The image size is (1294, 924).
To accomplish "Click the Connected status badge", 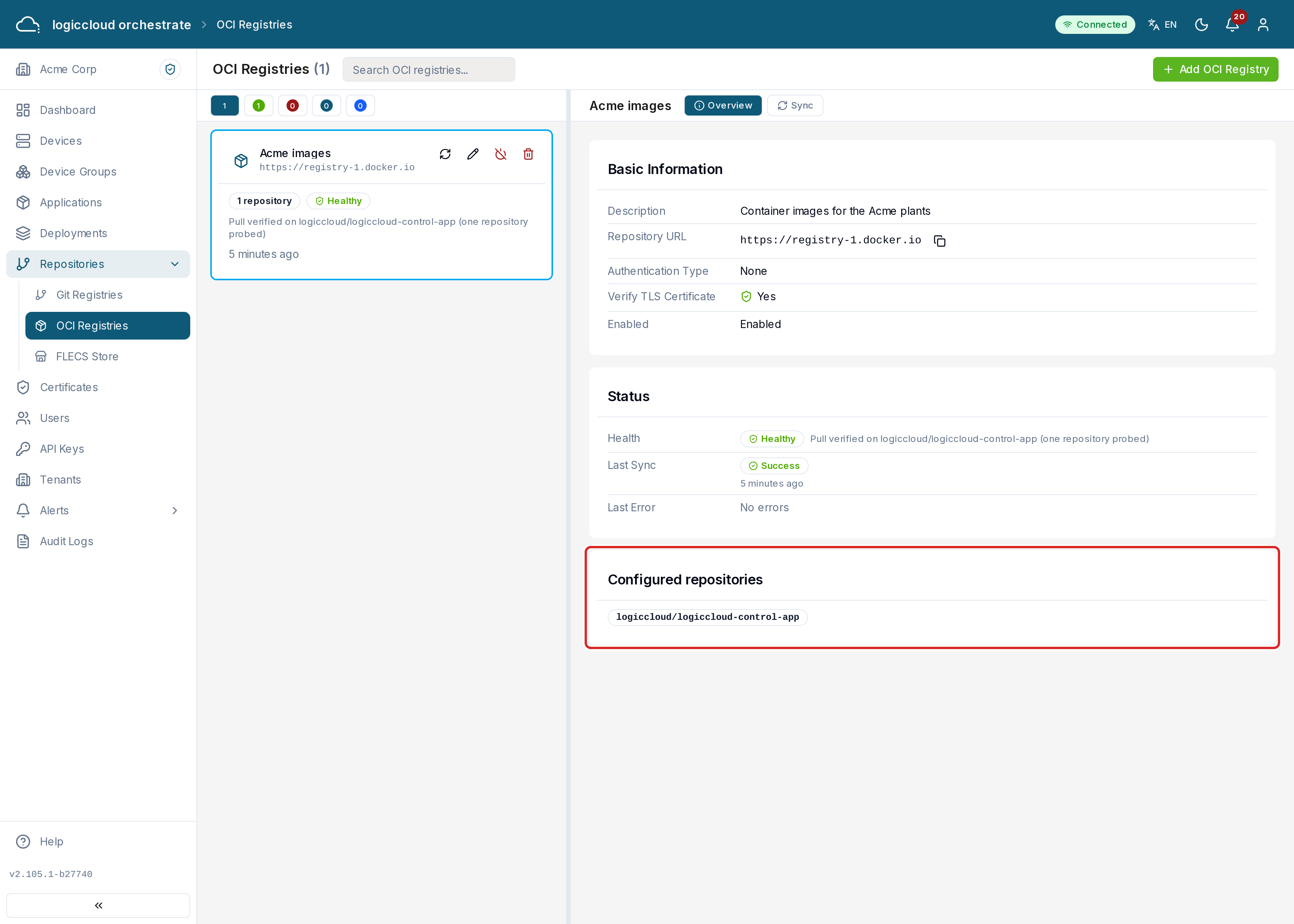I will point(1095,25).
